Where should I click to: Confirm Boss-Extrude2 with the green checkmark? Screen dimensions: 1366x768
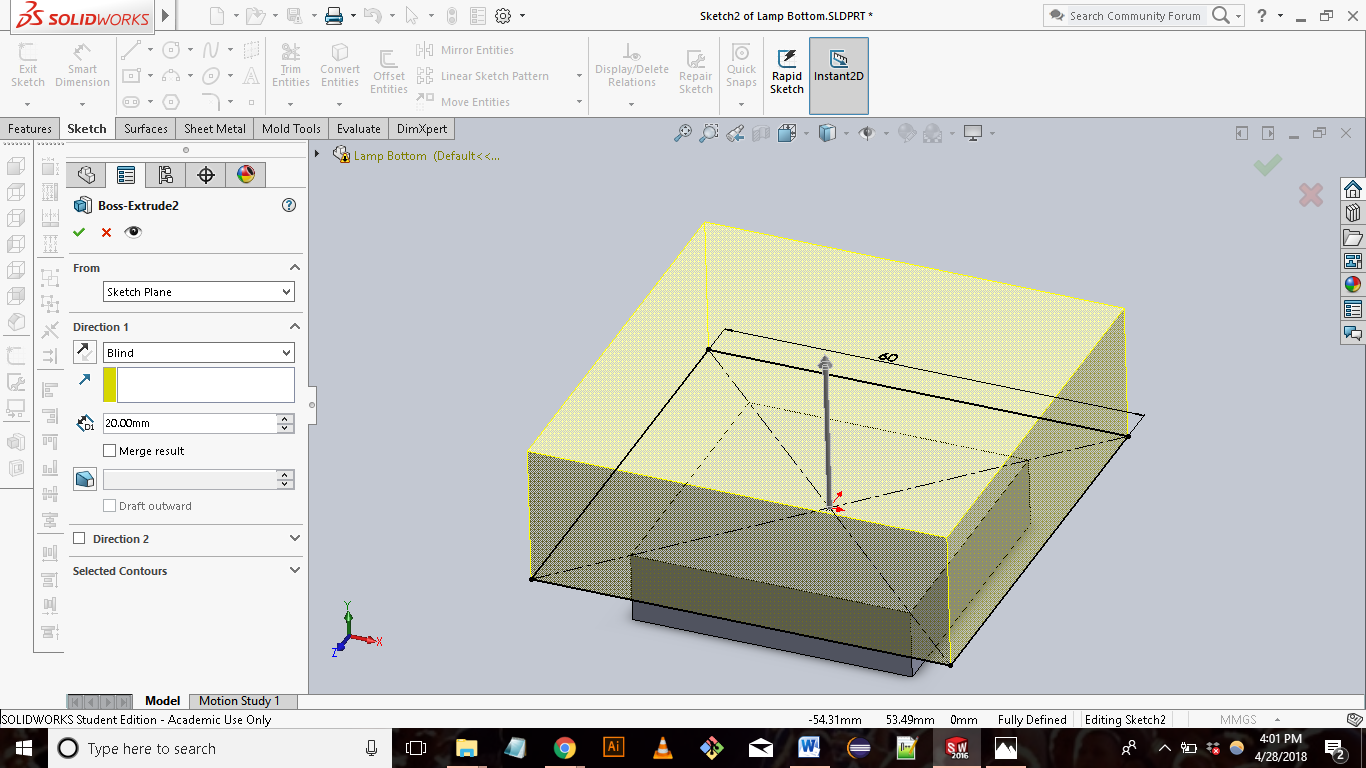pos(79,232)
